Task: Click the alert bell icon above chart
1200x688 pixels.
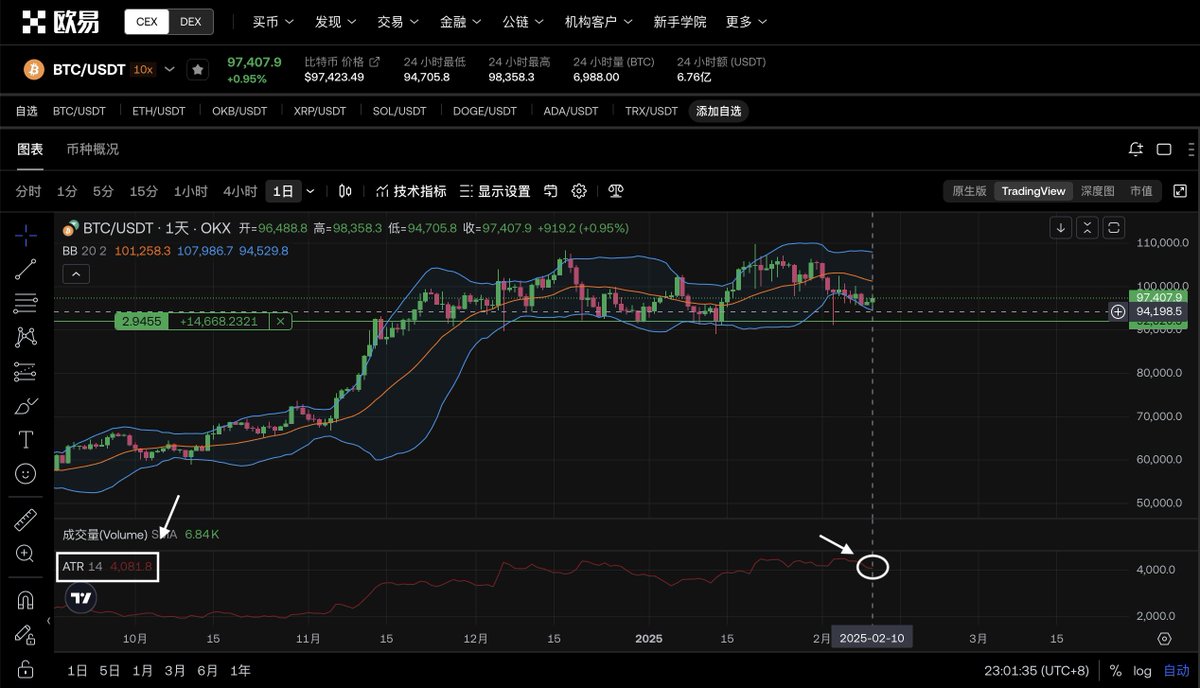Action: (x=1135, y=148)
